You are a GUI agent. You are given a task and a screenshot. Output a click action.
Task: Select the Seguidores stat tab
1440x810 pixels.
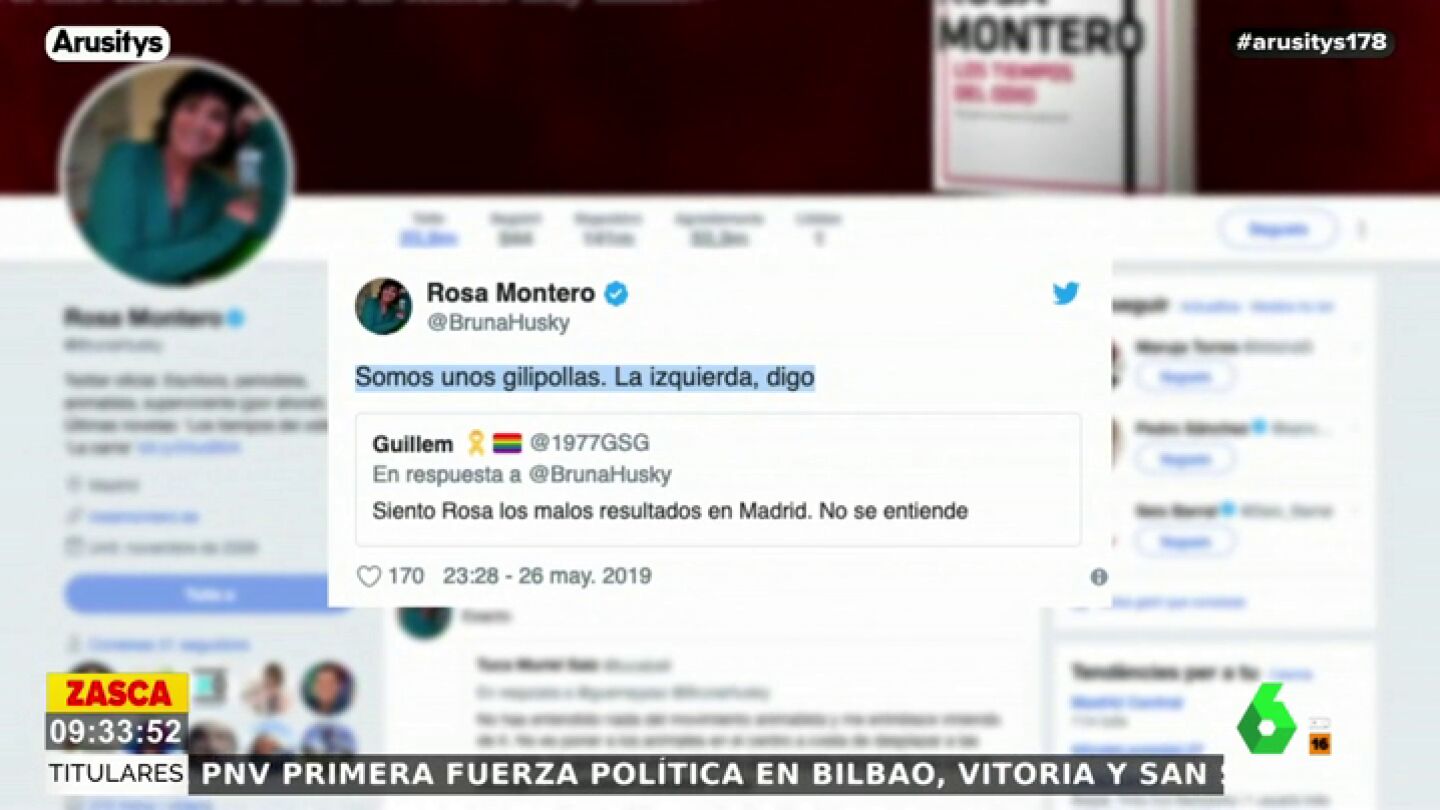[x=609, y=229]
